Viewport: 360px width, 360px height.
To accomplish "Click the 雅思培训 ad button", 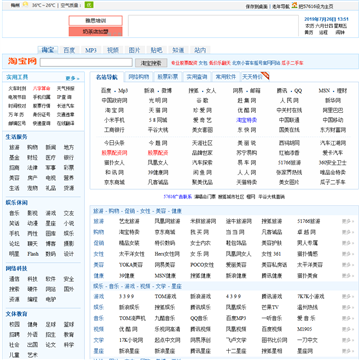I will pos(95,21).
